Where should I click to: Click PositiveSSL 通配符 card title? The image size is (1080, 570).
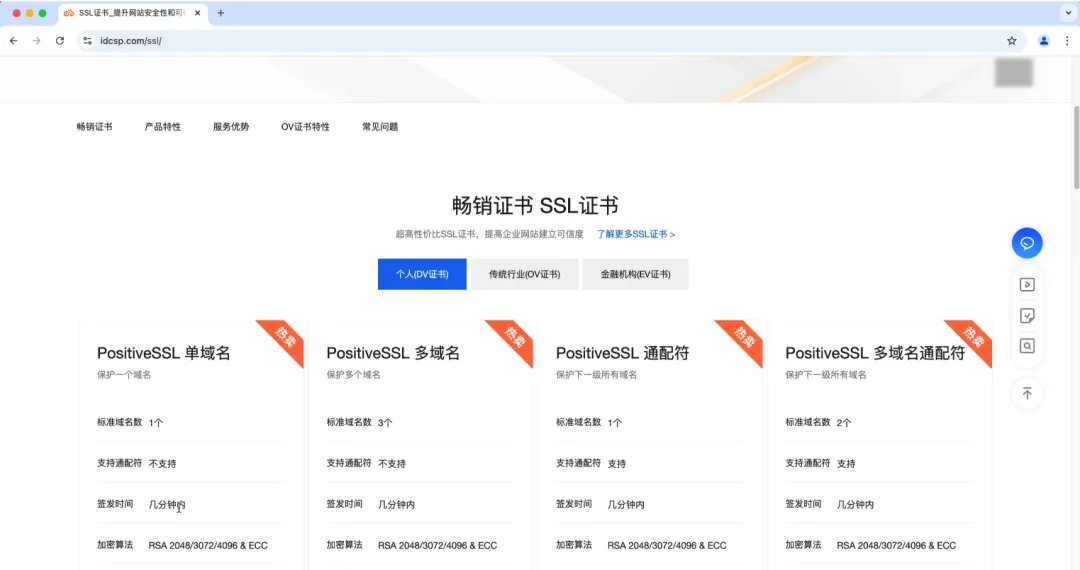point(623,353)
